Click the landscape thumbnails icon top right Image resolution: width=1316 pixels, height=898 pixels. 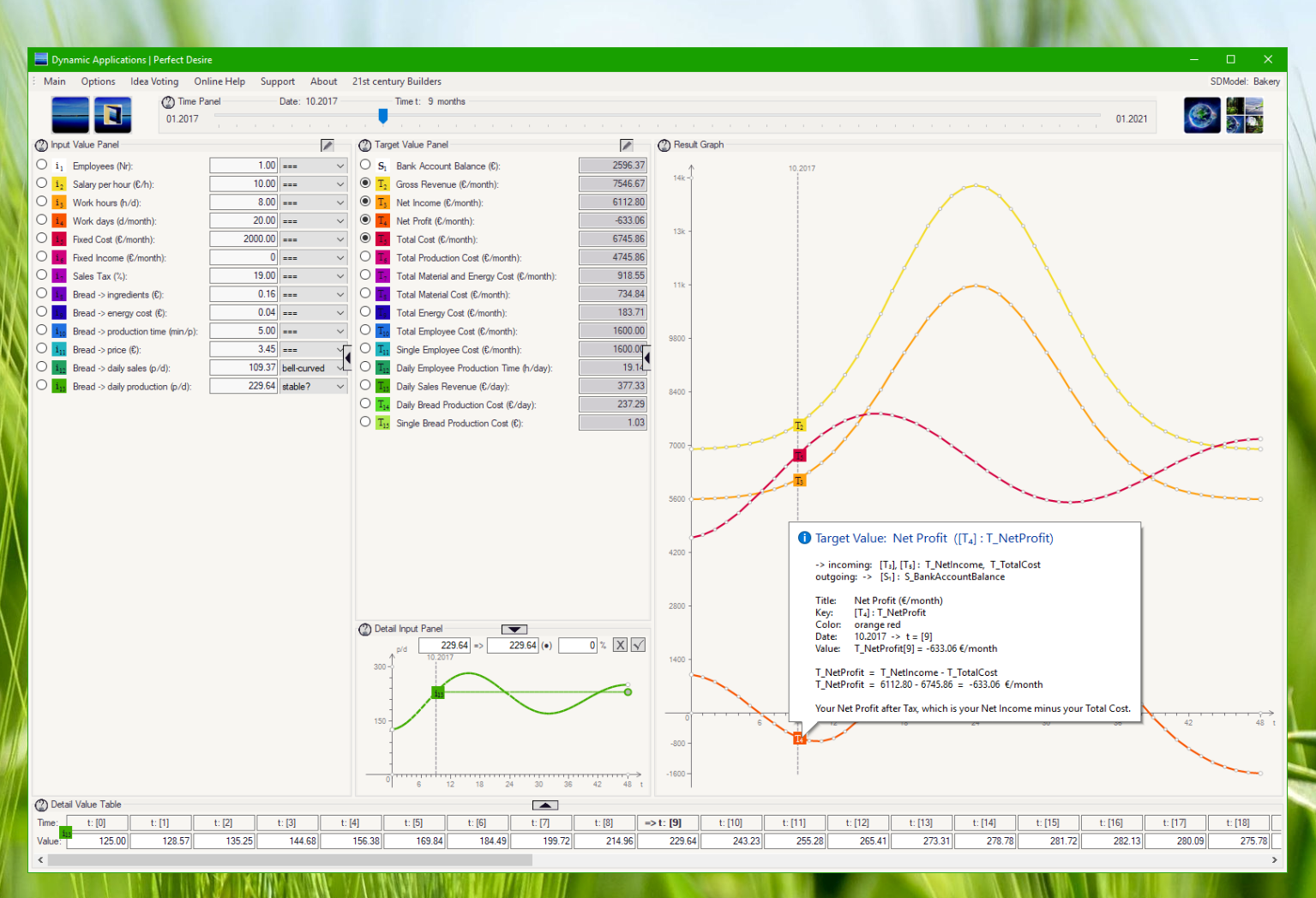click(1245, 114)
